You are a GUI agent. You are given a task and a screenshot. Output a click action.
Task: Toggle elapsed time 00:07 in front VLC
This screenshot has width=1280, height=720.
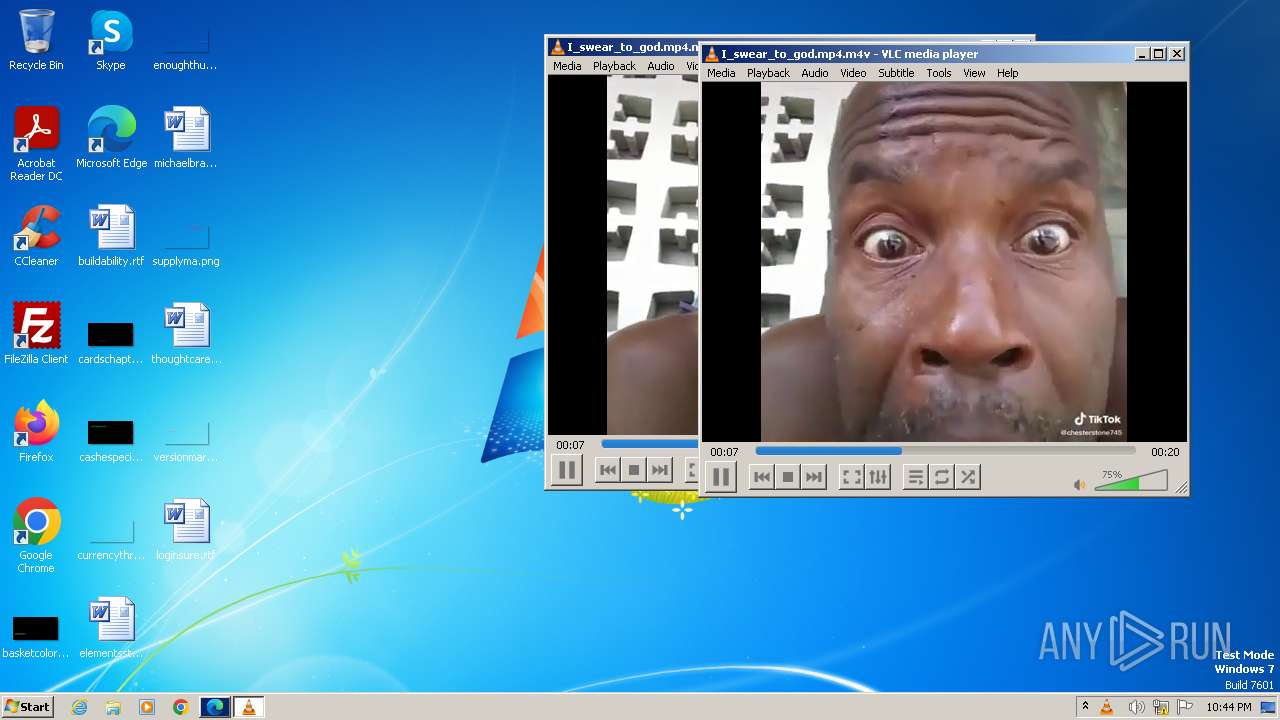pyautogui.click(x=724, y=452)
